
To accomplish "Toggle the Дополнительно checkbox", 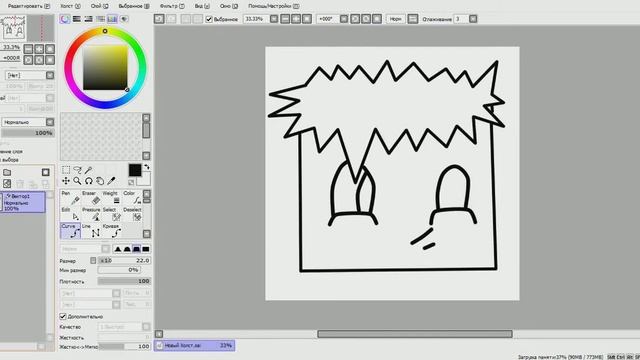I will pos(63,316).
